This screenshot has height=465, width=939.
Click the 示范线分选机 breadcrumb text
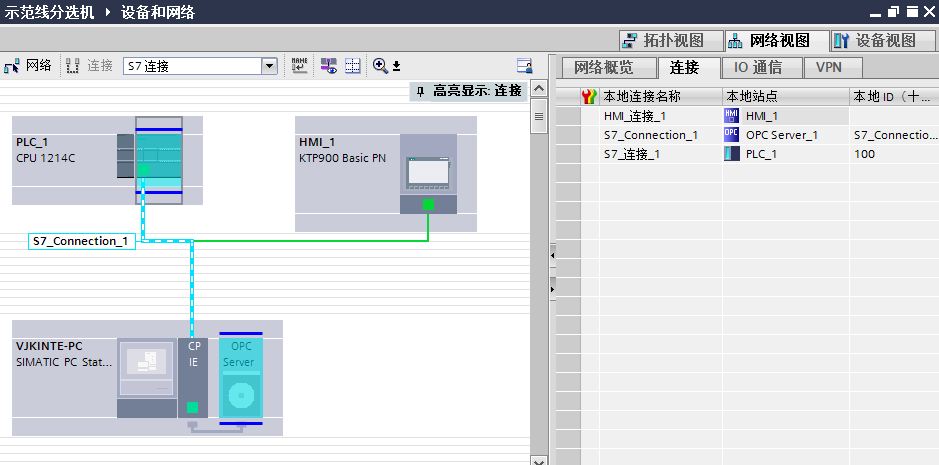tap(49, 12)
